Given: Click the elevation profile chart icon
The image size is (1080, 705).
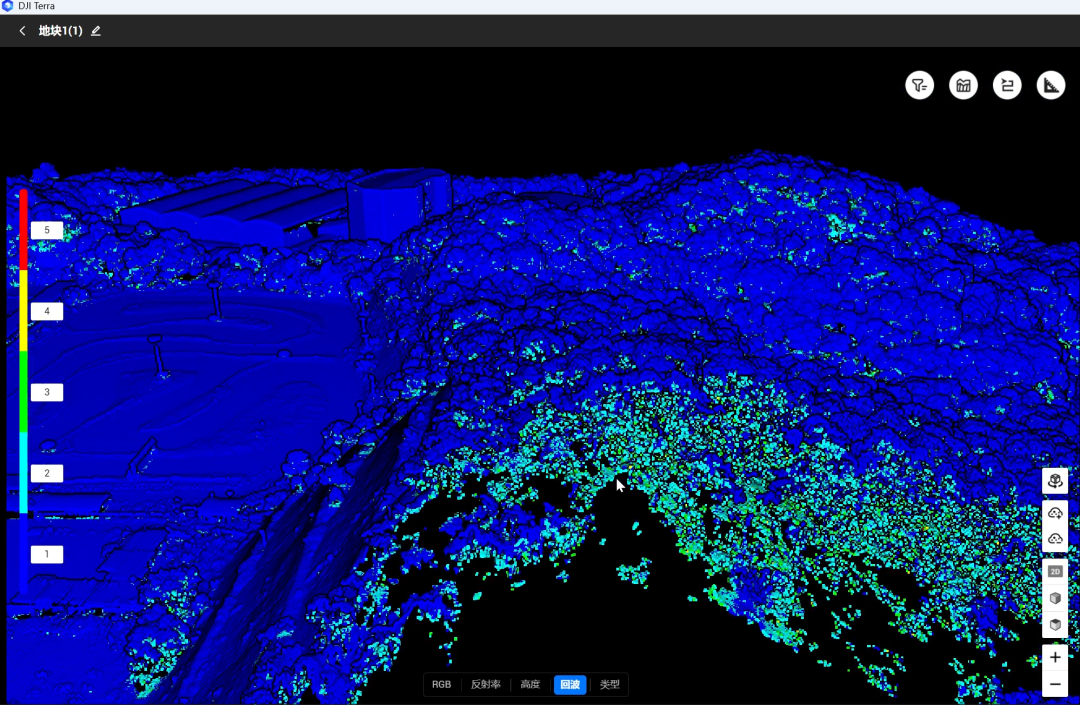Looking at the screenshot, I should pyautogui.click(x=963, y=86).
